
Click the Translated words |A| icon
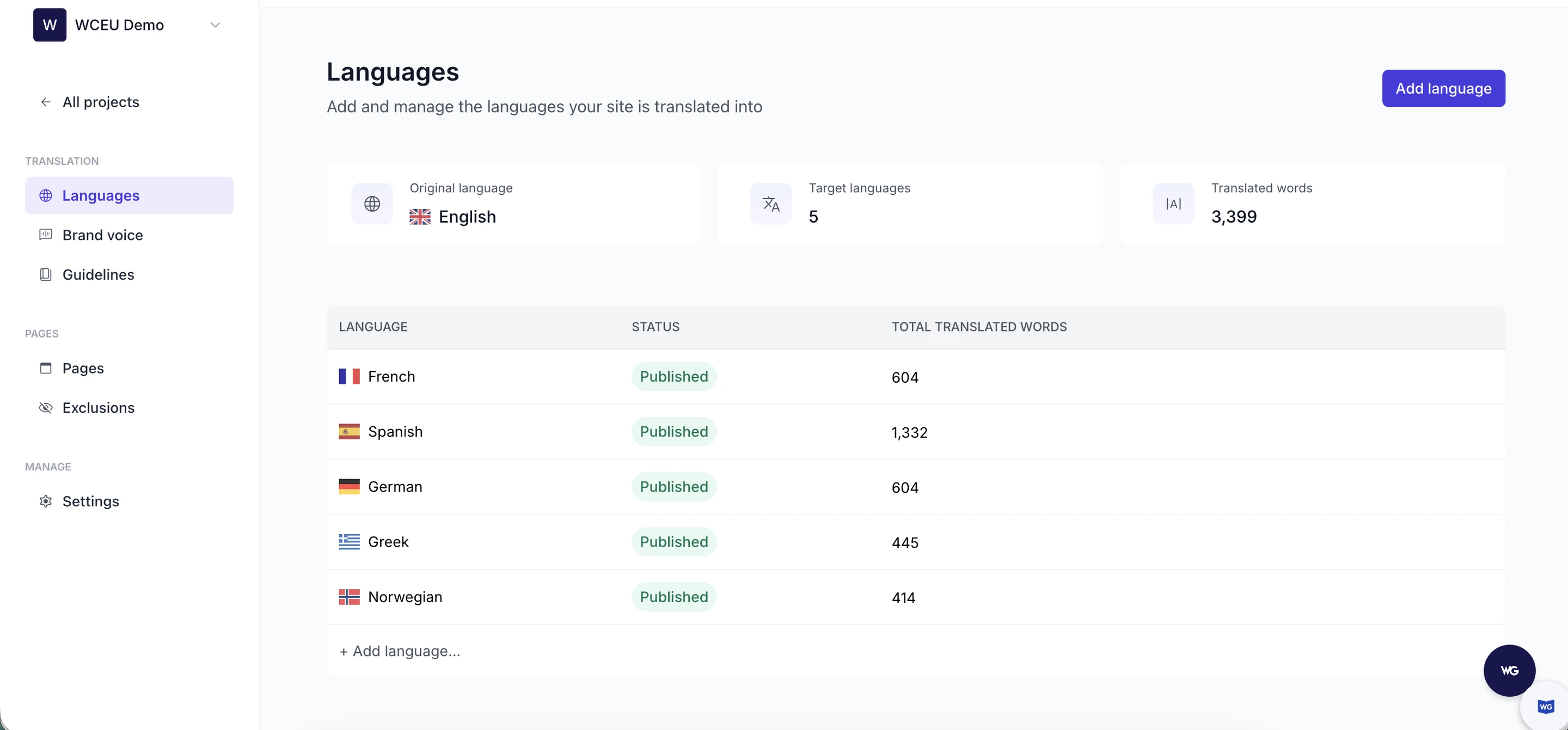(1174, 204)
